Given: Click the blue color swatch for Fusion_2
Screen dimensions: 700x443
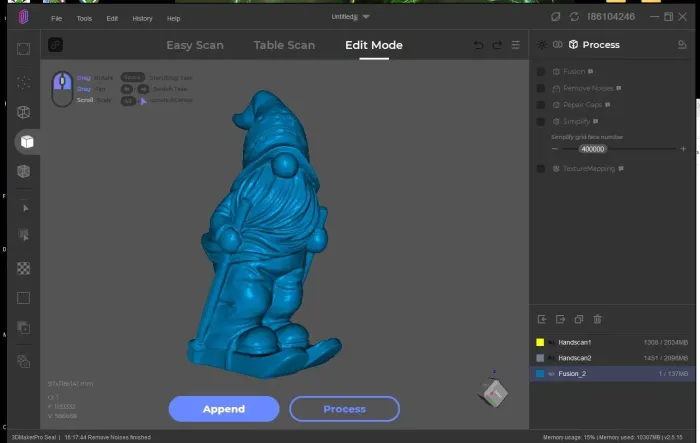Looking at the screenshot, I should click(x=540, y=374).
